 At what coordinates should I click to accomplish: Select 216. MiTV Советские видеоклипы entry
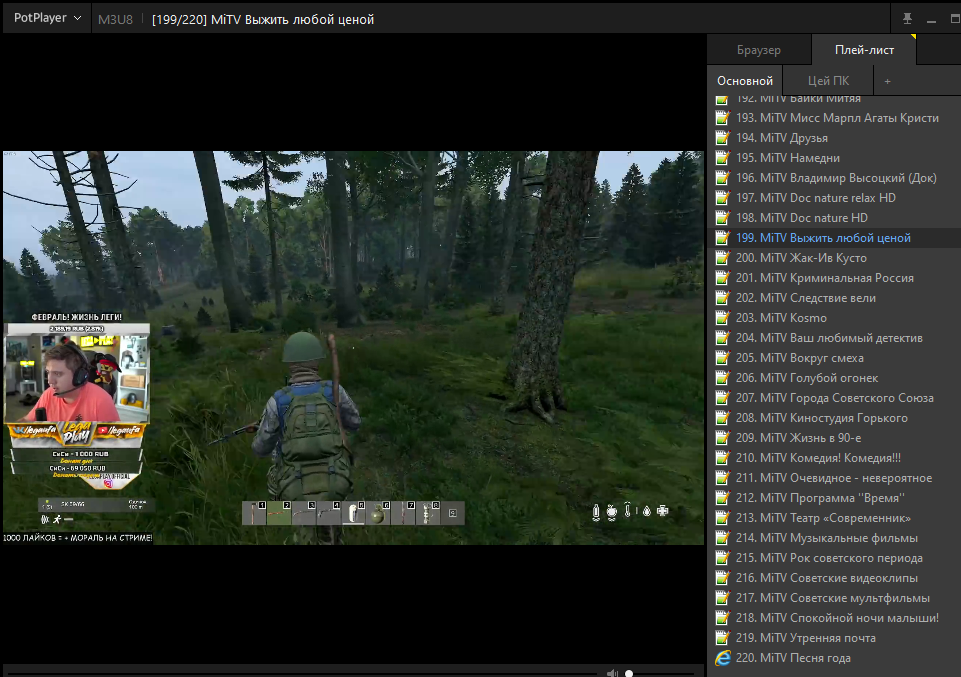click(834, 578)
